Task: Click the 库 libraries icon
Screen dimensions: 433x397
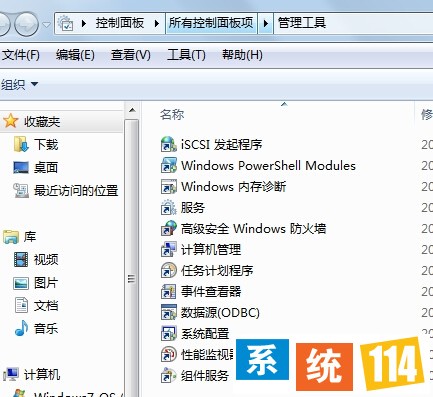Action: click(11, 237)
